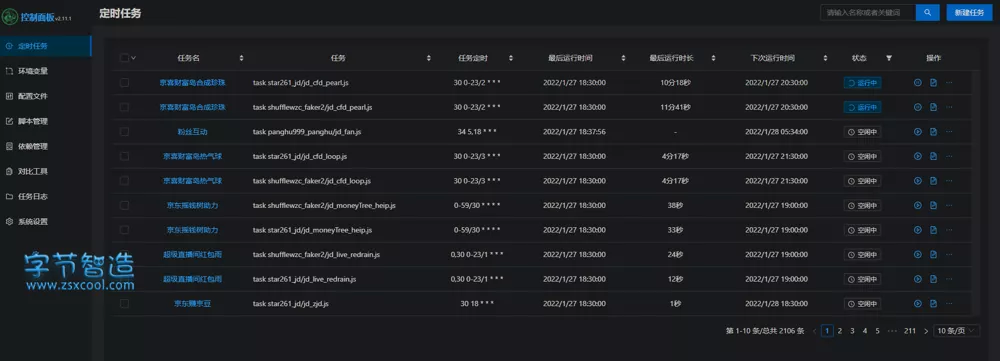This screenshot has width=1000, height=361.
Task: Open more actions (…) for shufflewzc_faker2/jd_live_redrain.js
Action: point(949,254)
